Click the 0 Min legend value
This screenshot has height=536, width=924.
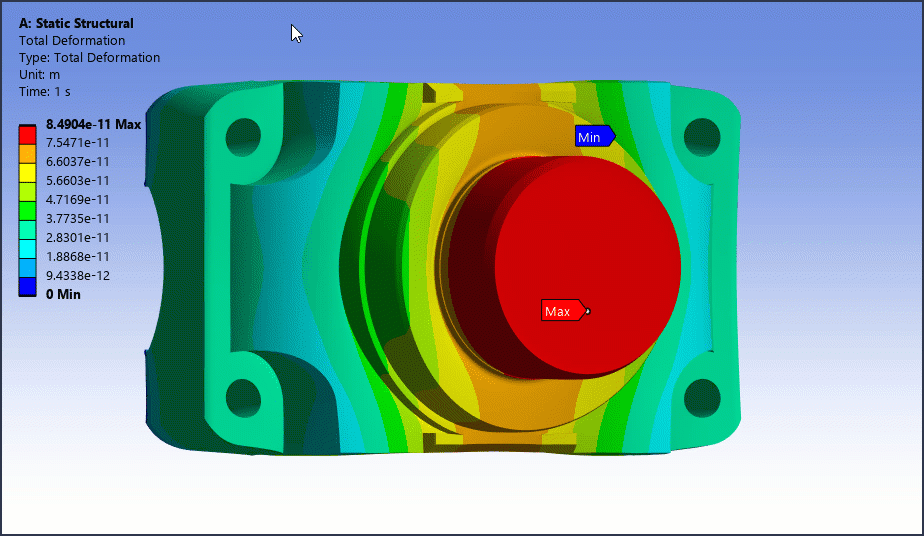click(x=63, y=294)
